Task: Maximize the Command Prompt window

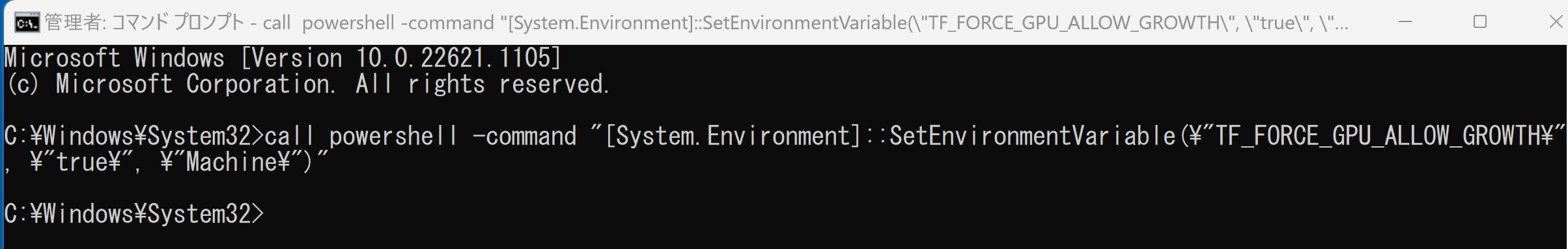Action: click(x=1480, y=22)
